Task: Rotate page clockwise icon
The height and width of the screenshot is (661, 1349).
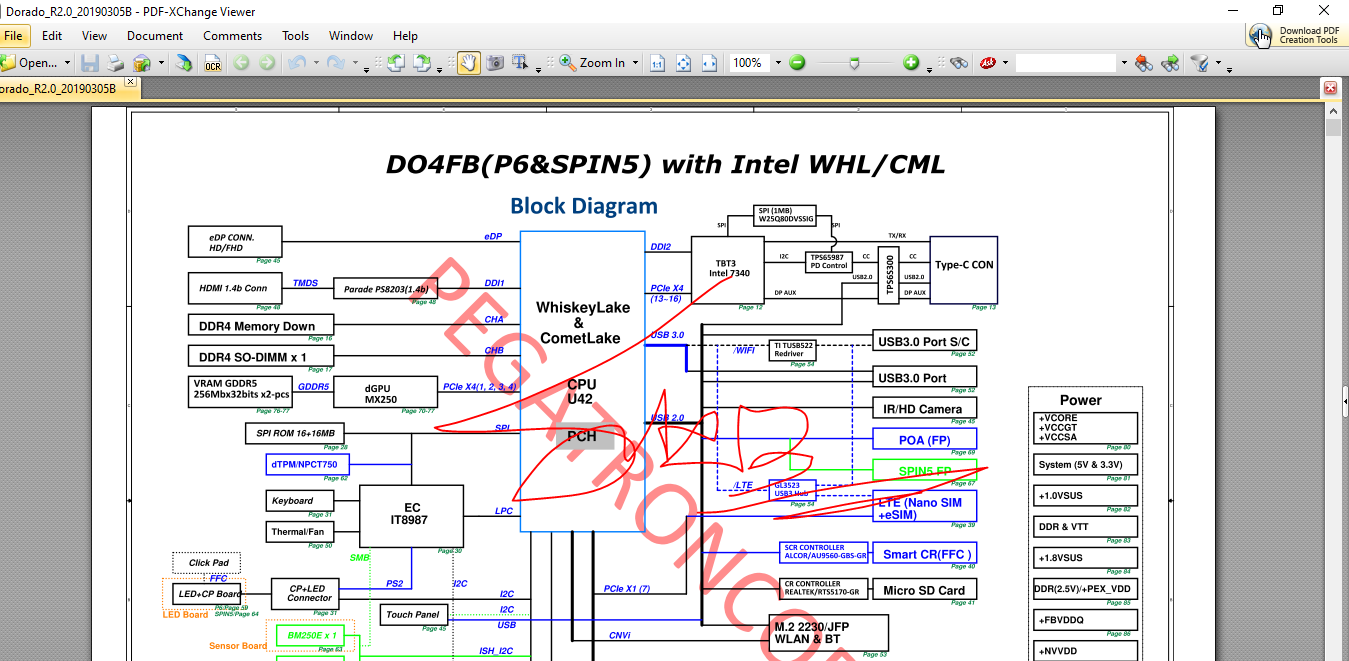Action: pyautogui.click(x=422, y=62)
